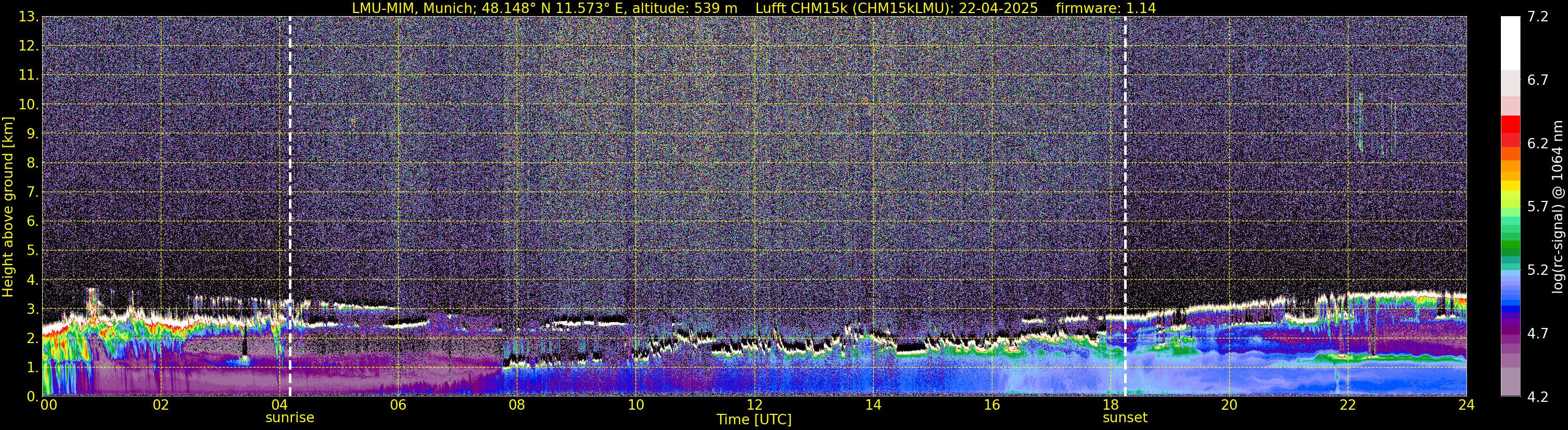The width and height of the screenshot is (1568, 430).
Task: Click the time axis tick '10' at the bottom
Action: pyautogui.click(x=635, y=405)
